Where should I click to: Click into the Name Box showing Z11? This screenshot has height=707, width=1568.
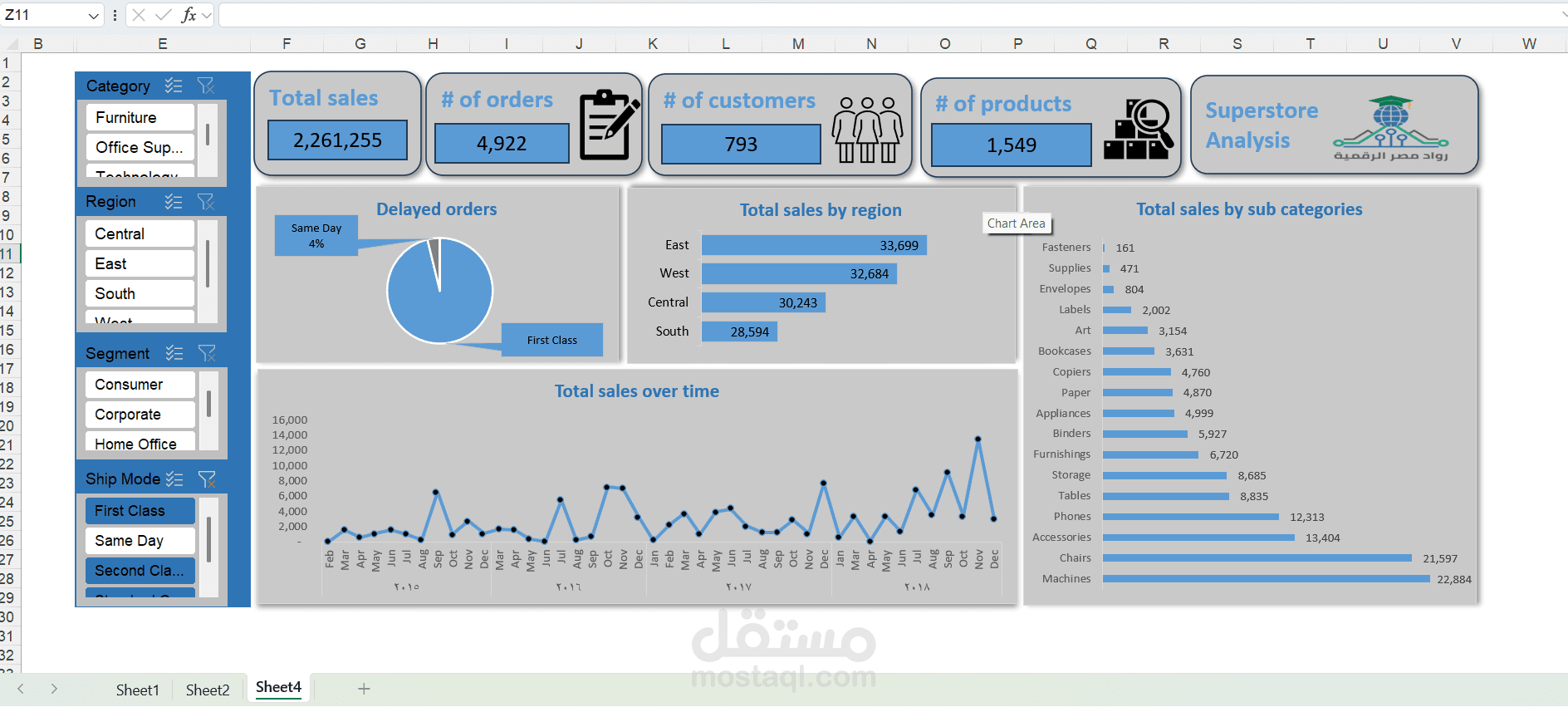click(42, 15)
